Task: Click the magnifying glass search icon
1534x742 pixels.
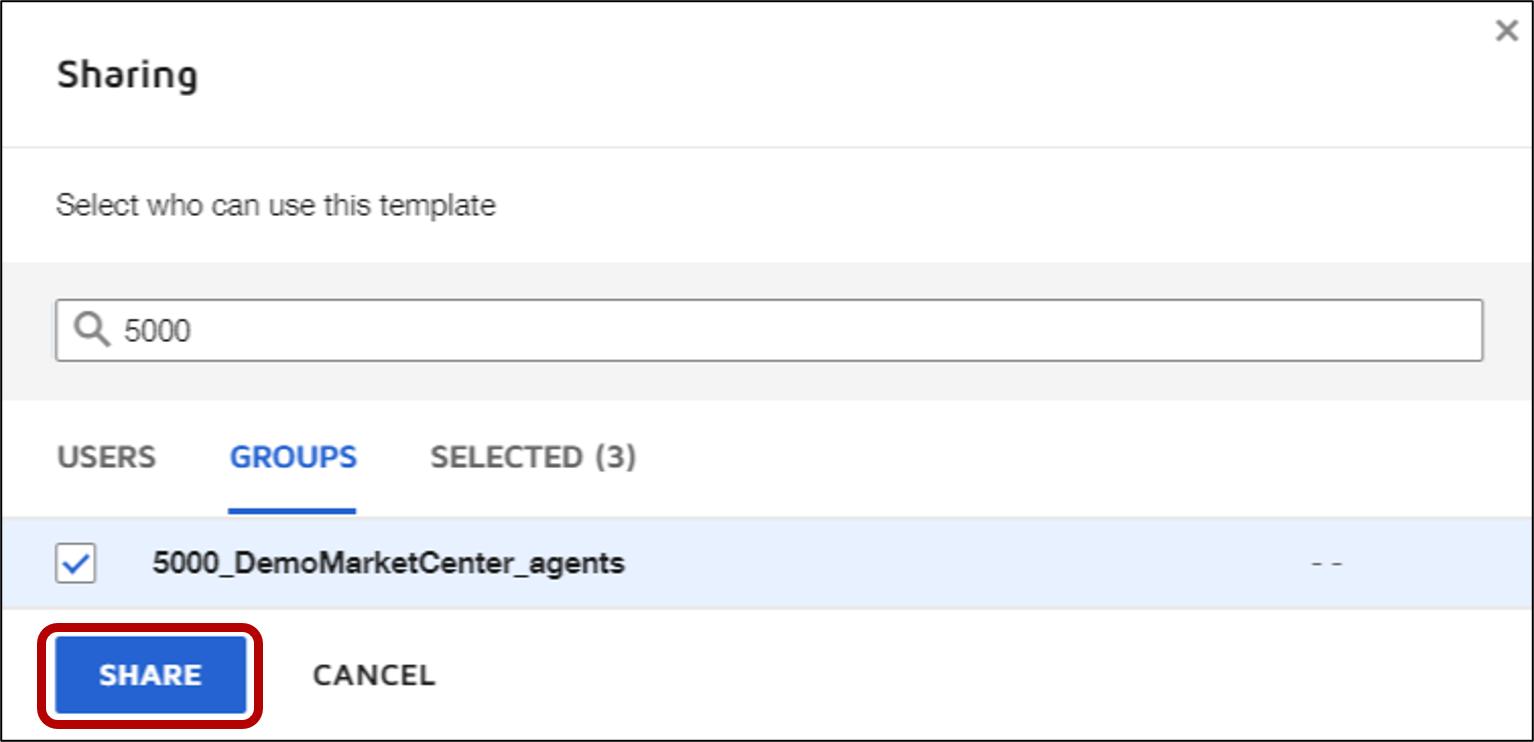Action: click(92, 330)
